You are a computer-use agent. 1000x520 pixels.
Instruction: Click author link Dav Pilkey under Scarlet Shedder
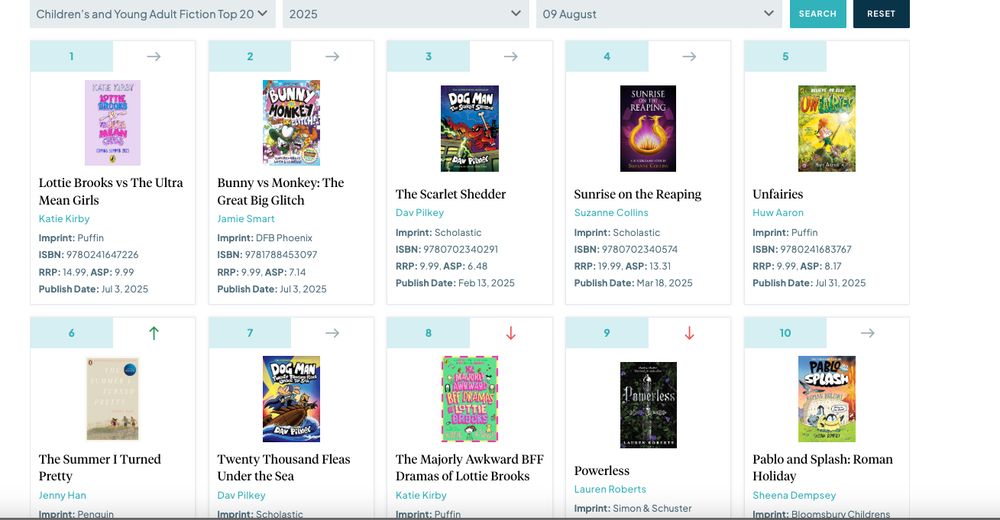tap(420, 212)
